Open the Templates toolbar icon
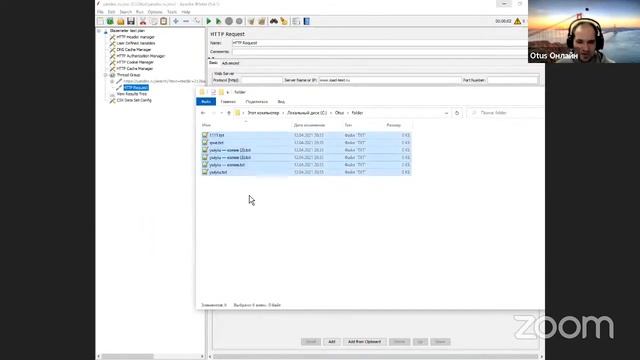Viewport: 640px width, 360px height. 110,21
